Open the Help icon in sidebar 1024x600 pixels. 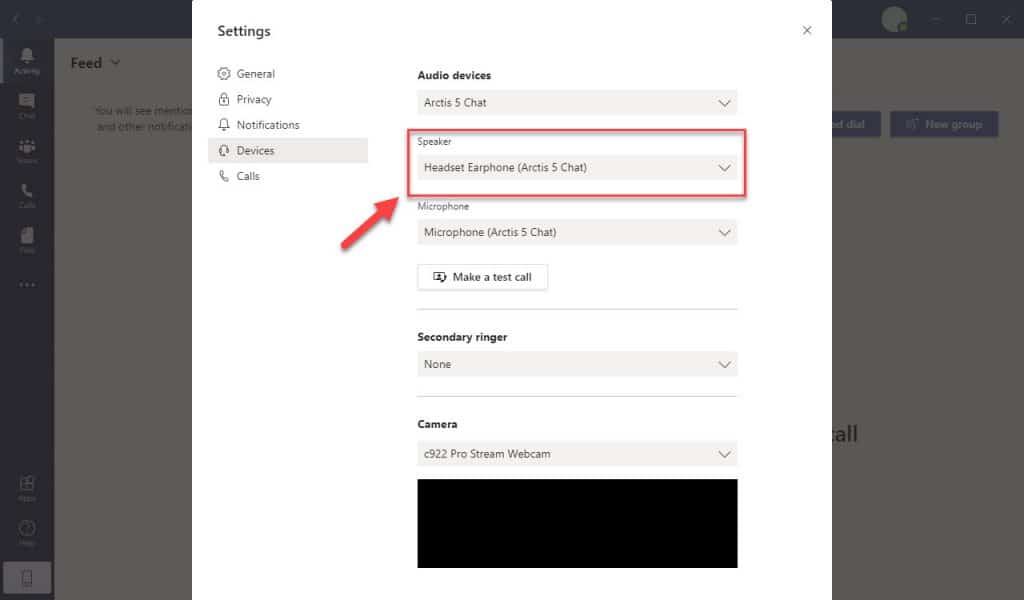[27, 530]
